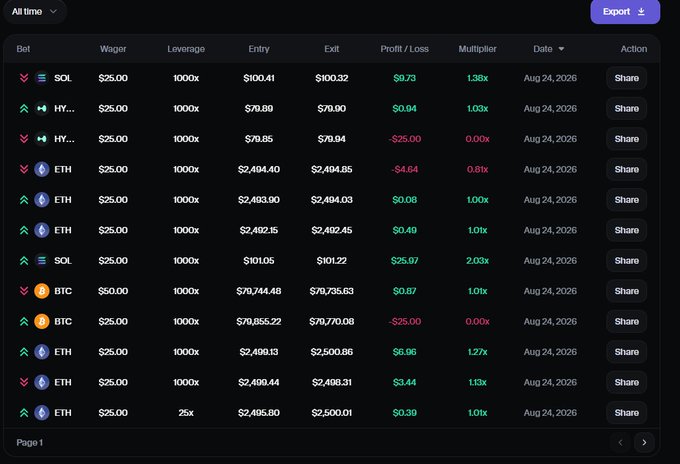The image size is (680, 464).
Task: Click the red down arrows on ETH $2,499.44 row
Action: pos(24,382)
